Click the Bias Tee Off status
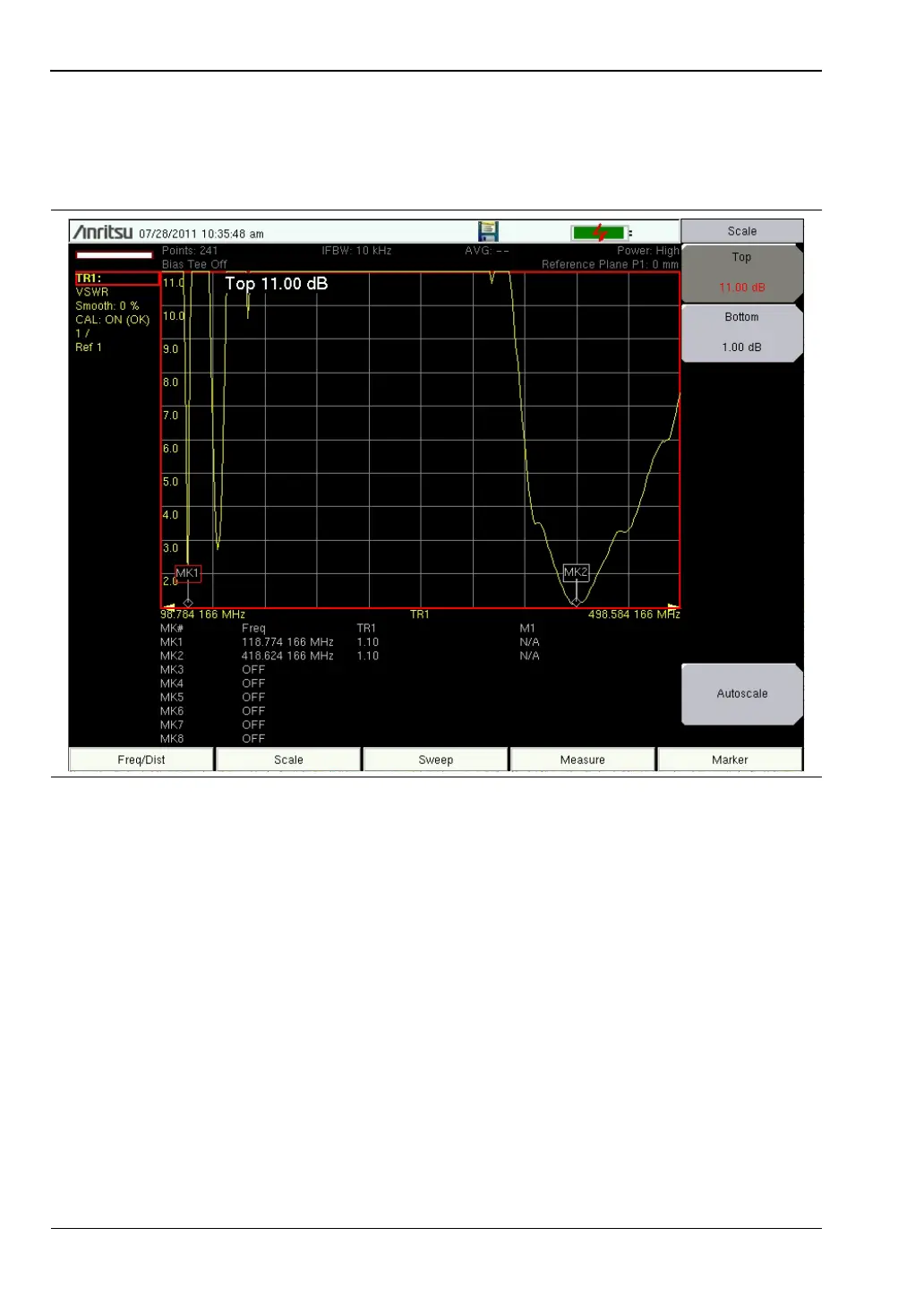Screen dimensions: 924x1305 [x=194, y=264]
